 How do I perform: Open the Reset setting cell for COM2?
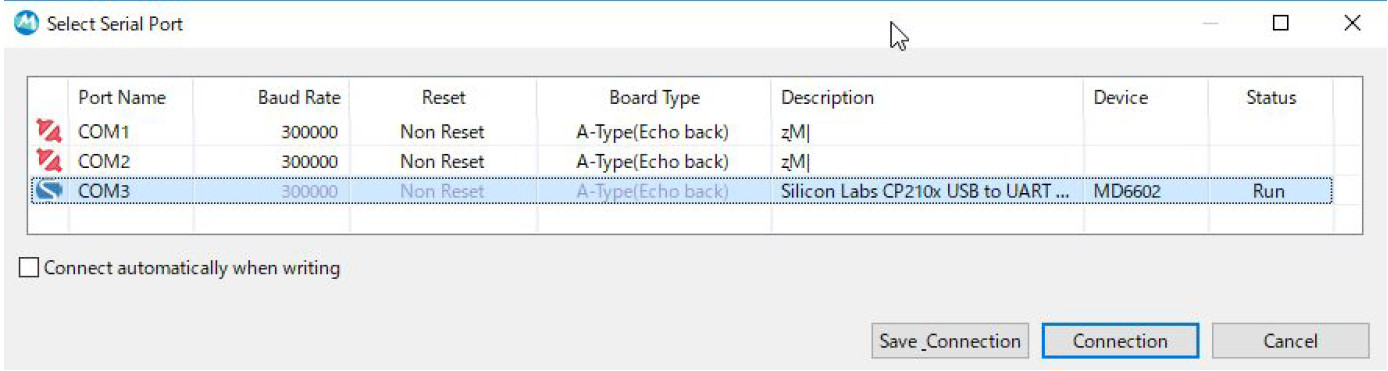(442, 161)
